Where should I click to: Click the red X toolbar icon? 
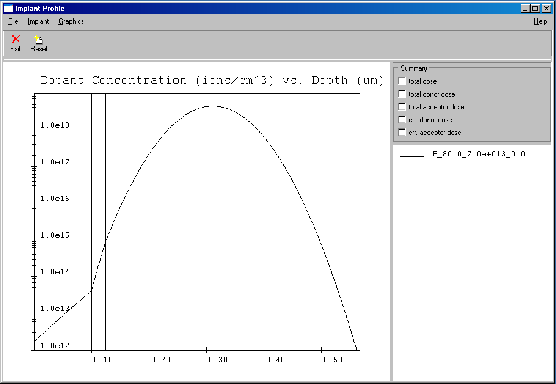click(16, 39)
